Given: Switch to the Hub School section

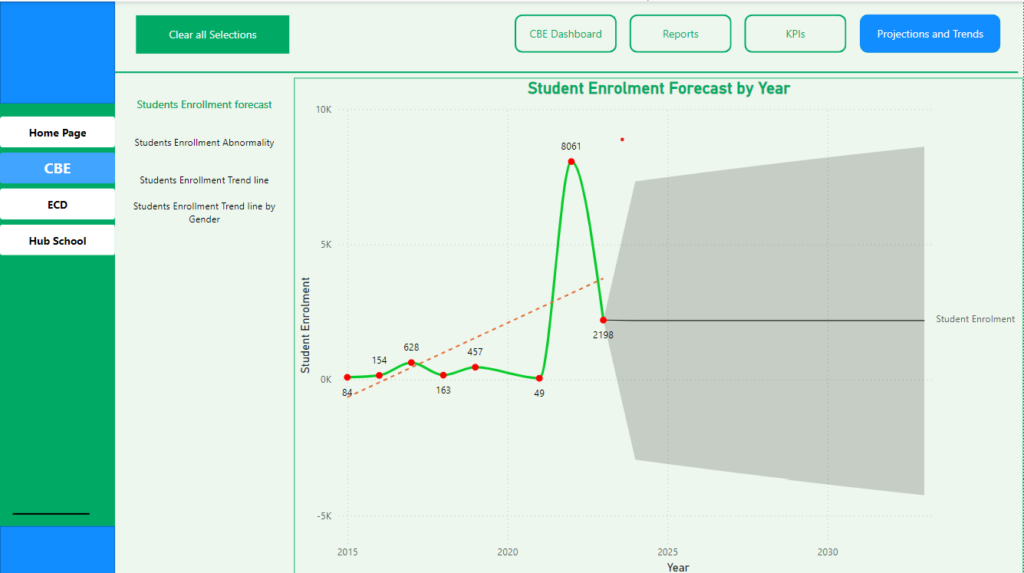Looking at the screenshot, I should point(57,241).
